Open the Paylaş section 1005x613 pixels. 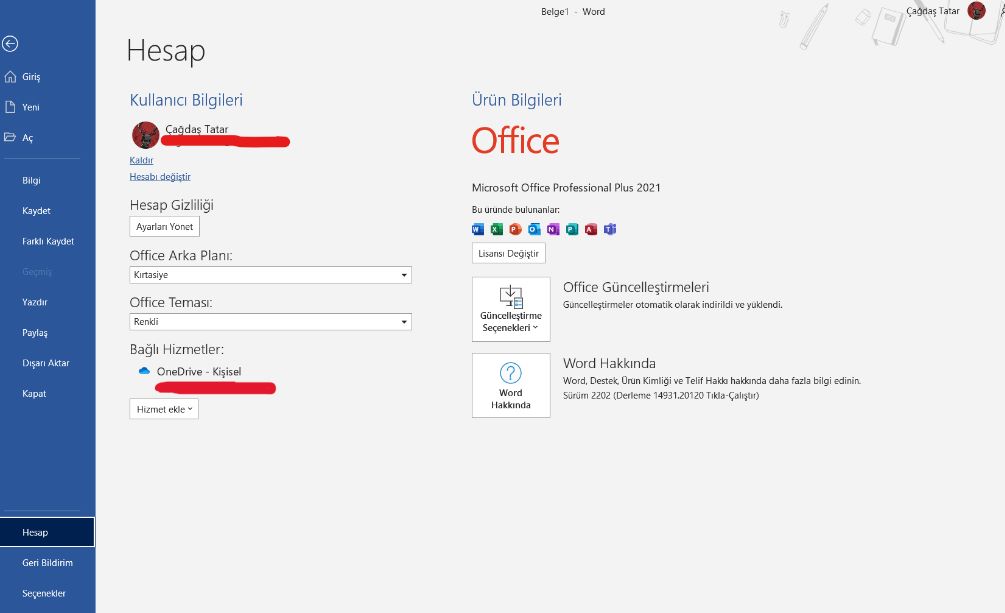tap(35, 333)
